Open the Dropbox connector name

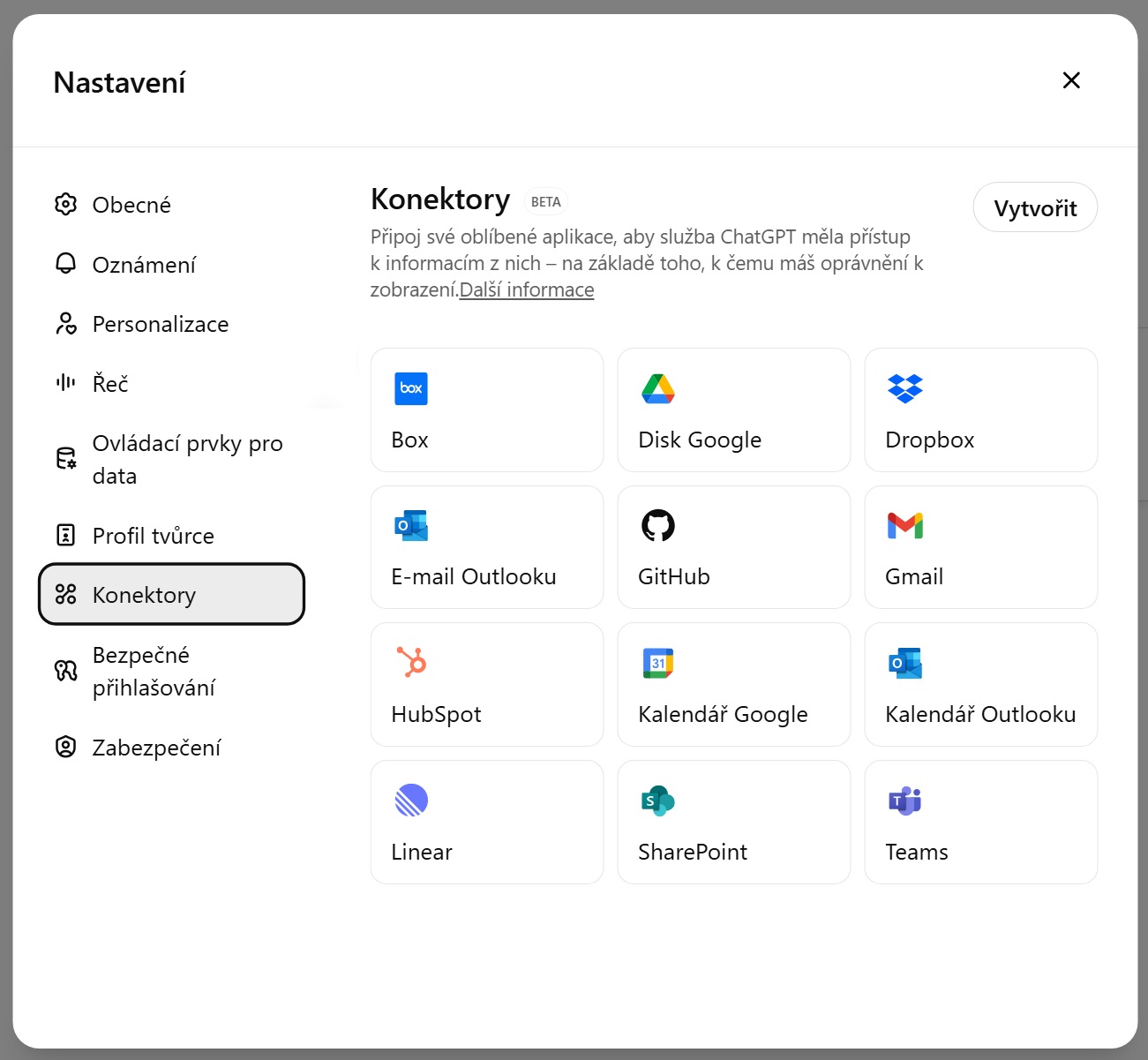pos(930,440)
